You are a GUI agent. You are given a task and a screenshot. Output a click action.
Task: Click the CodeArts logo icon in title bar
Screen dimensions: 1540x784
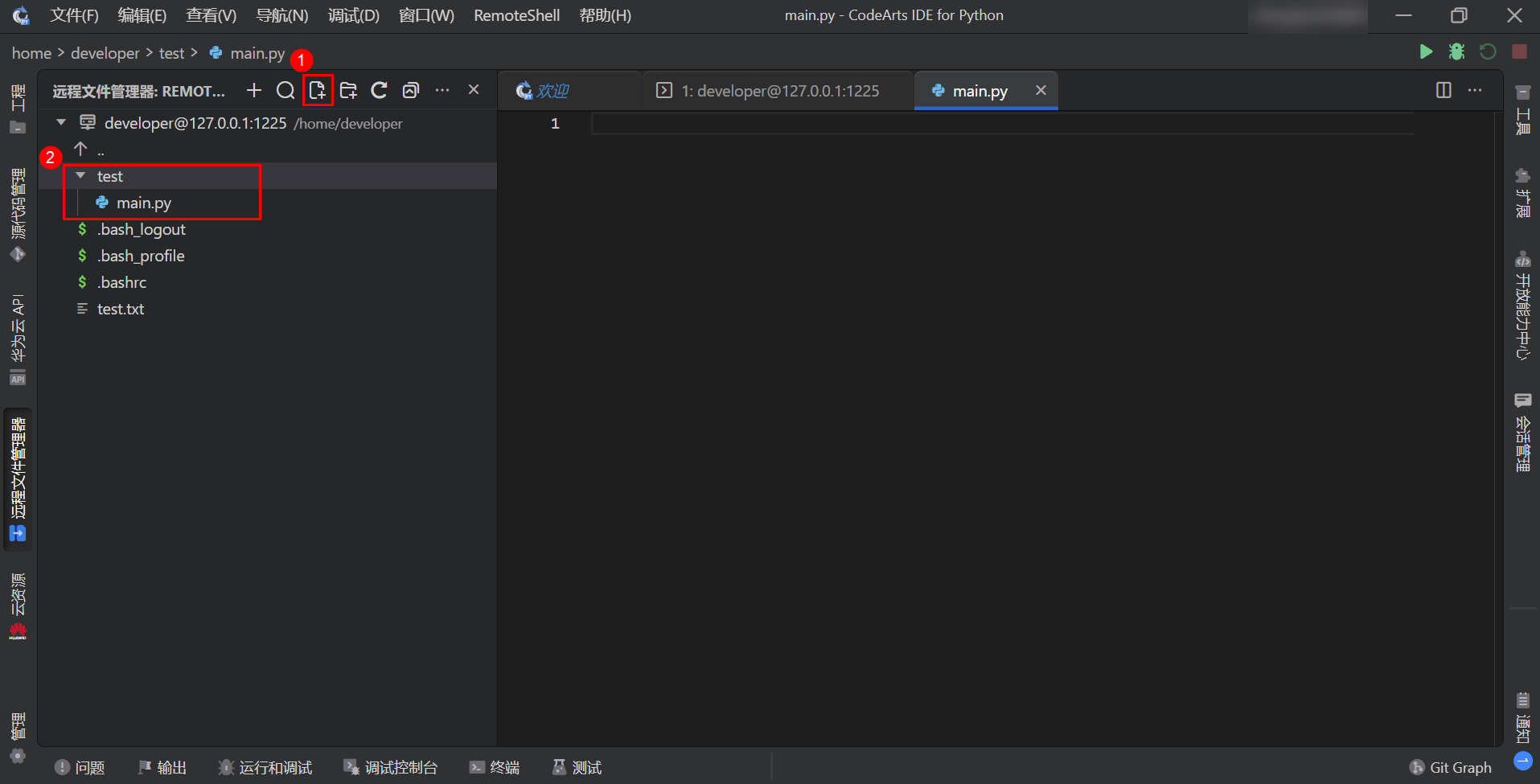(21, 15)
